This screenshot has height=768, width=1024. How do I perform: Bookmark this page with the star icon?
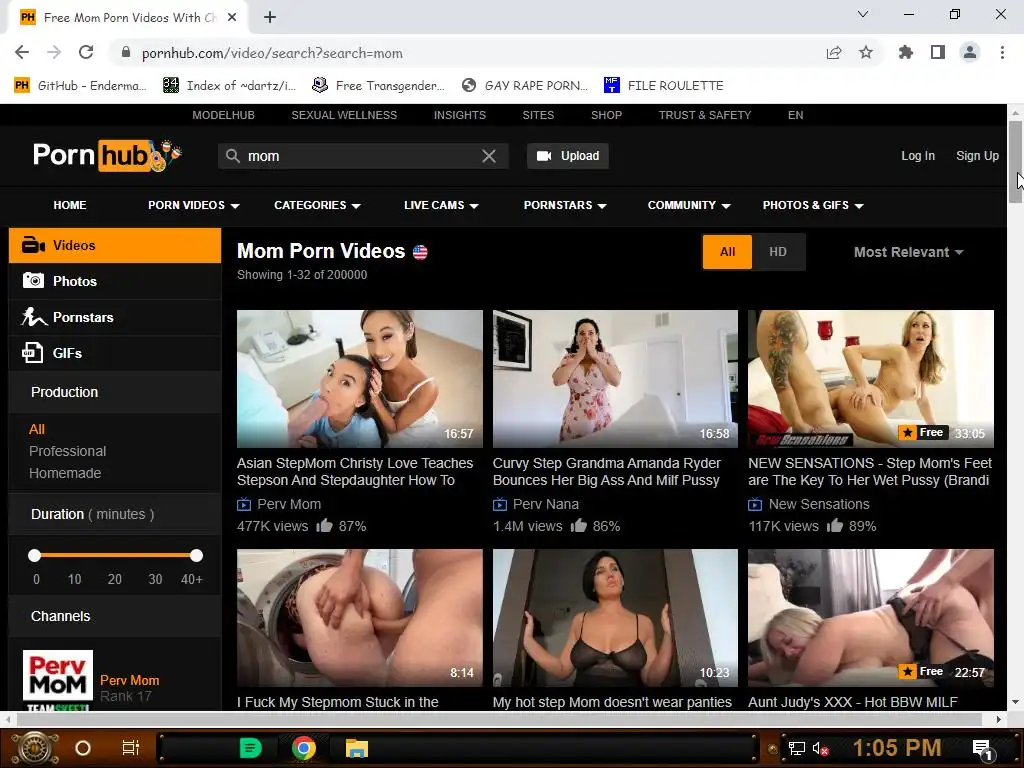(866, 53)
